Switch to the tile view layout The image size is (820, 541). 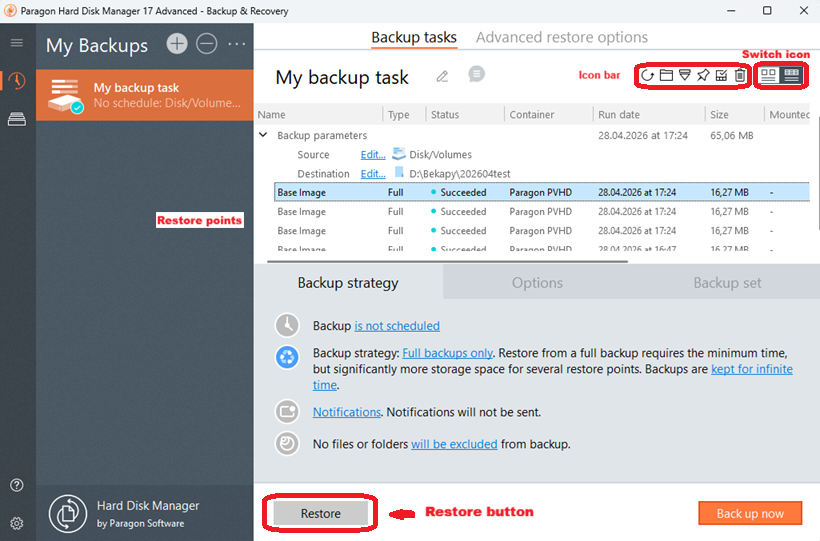click(x=768, y=75)
